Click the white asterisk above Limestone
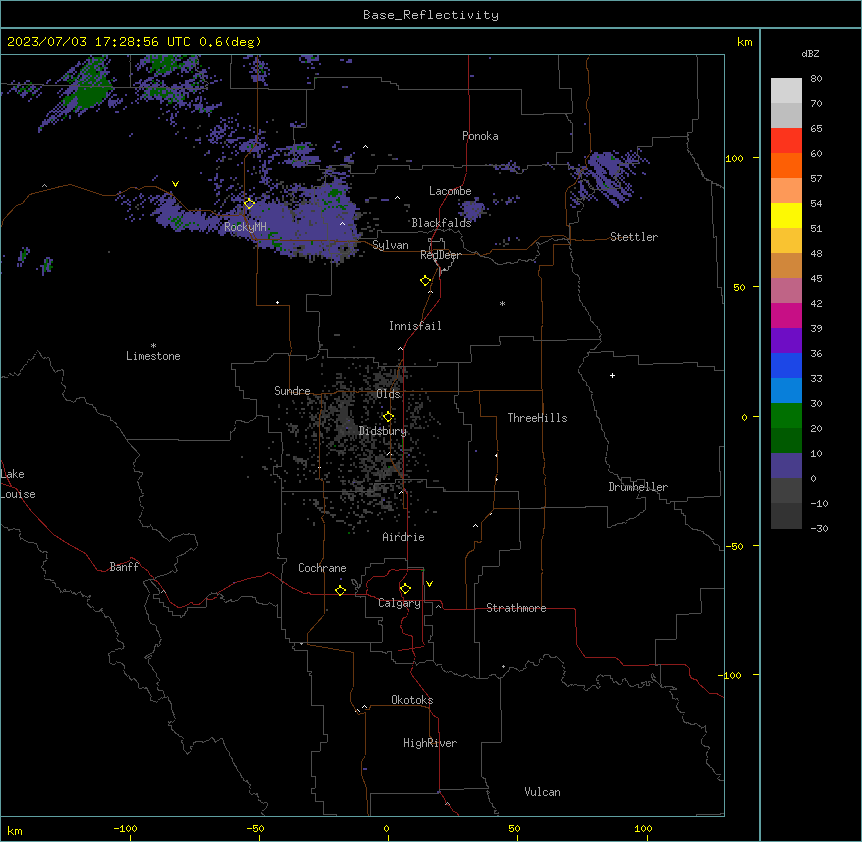862x842 pixels. tap(153, 346)
